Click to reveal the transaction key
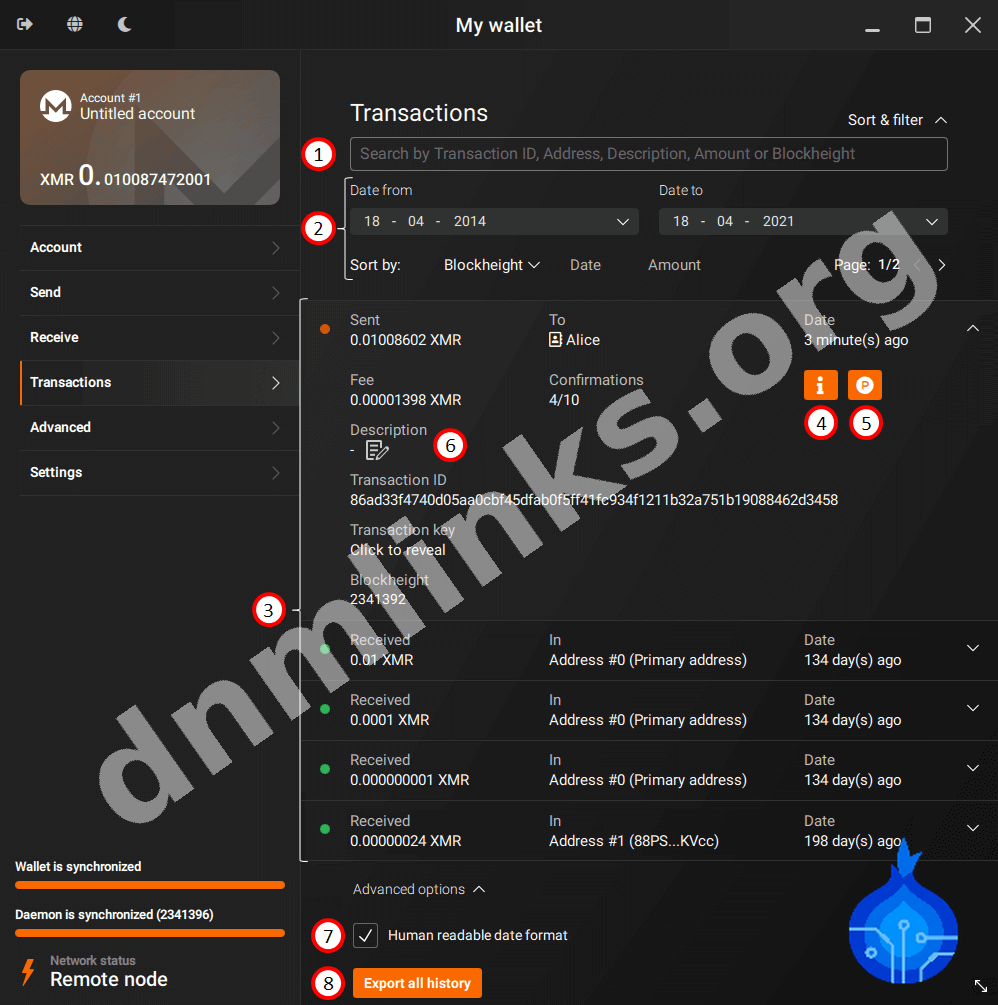This screenshot has width=998, height=1005. pos(398,550)
